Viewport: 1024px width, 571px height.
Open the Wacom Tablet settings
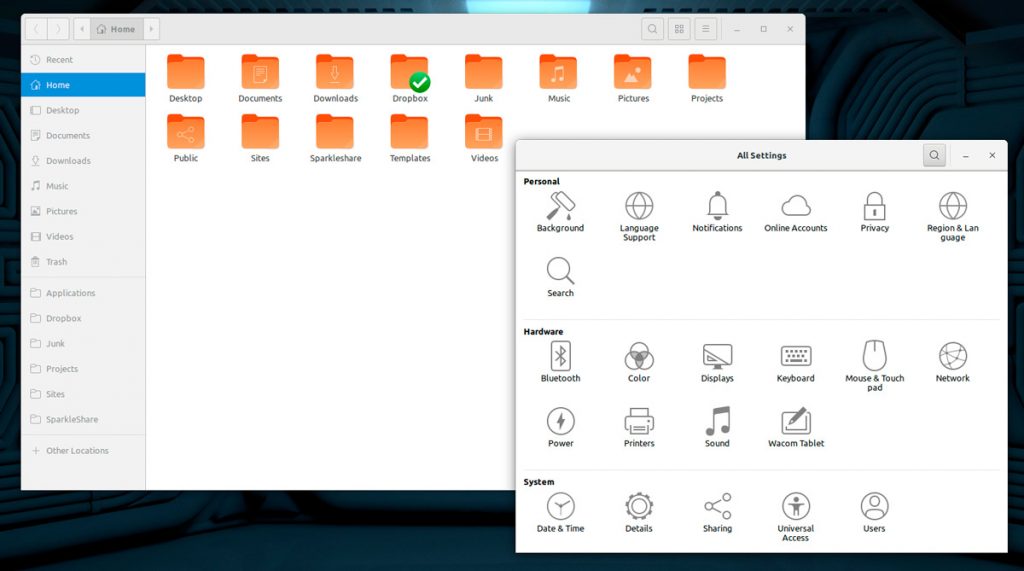796,422
